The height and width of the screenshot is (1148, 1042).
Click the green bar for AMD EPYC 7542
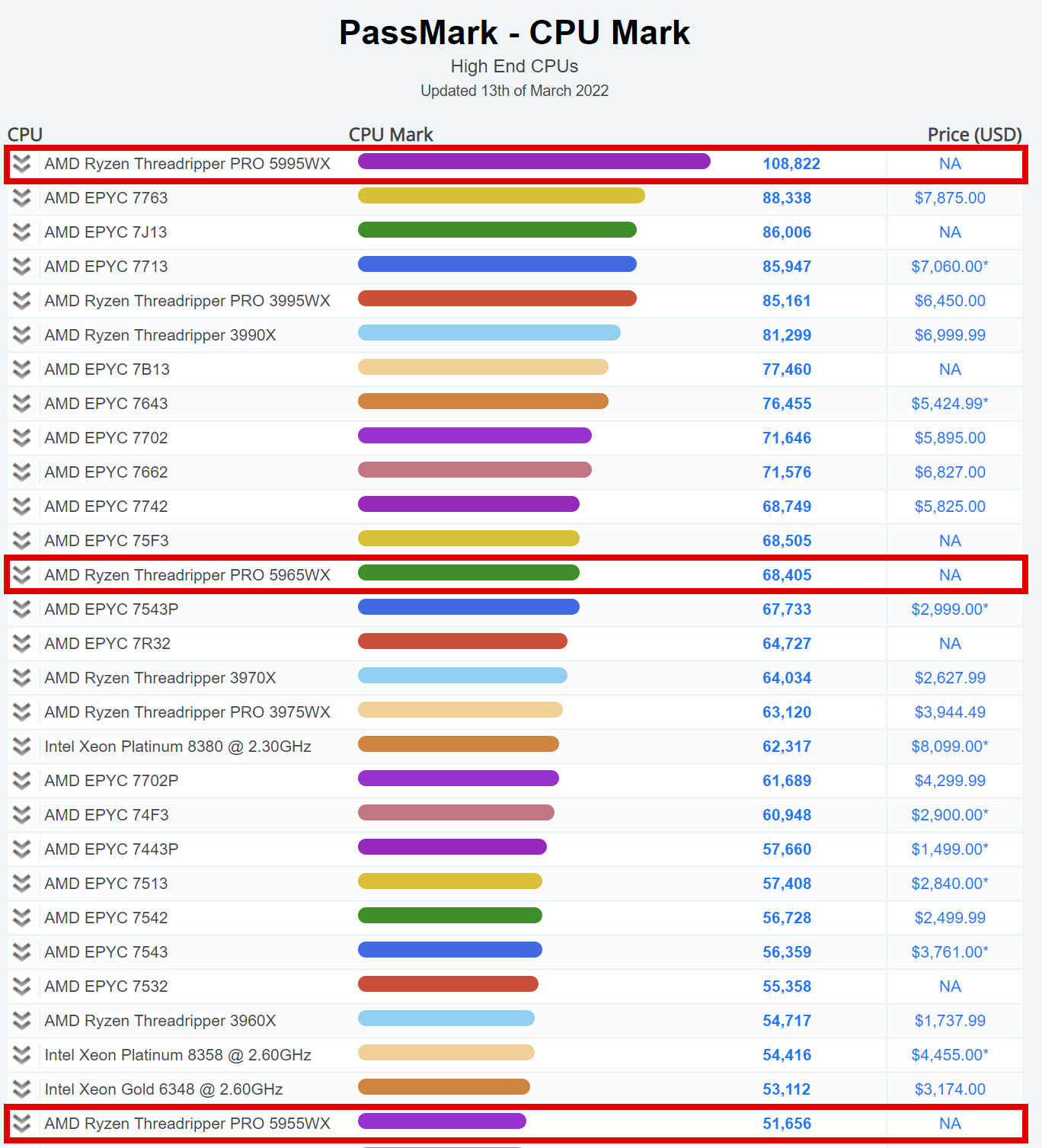[450, 916]
